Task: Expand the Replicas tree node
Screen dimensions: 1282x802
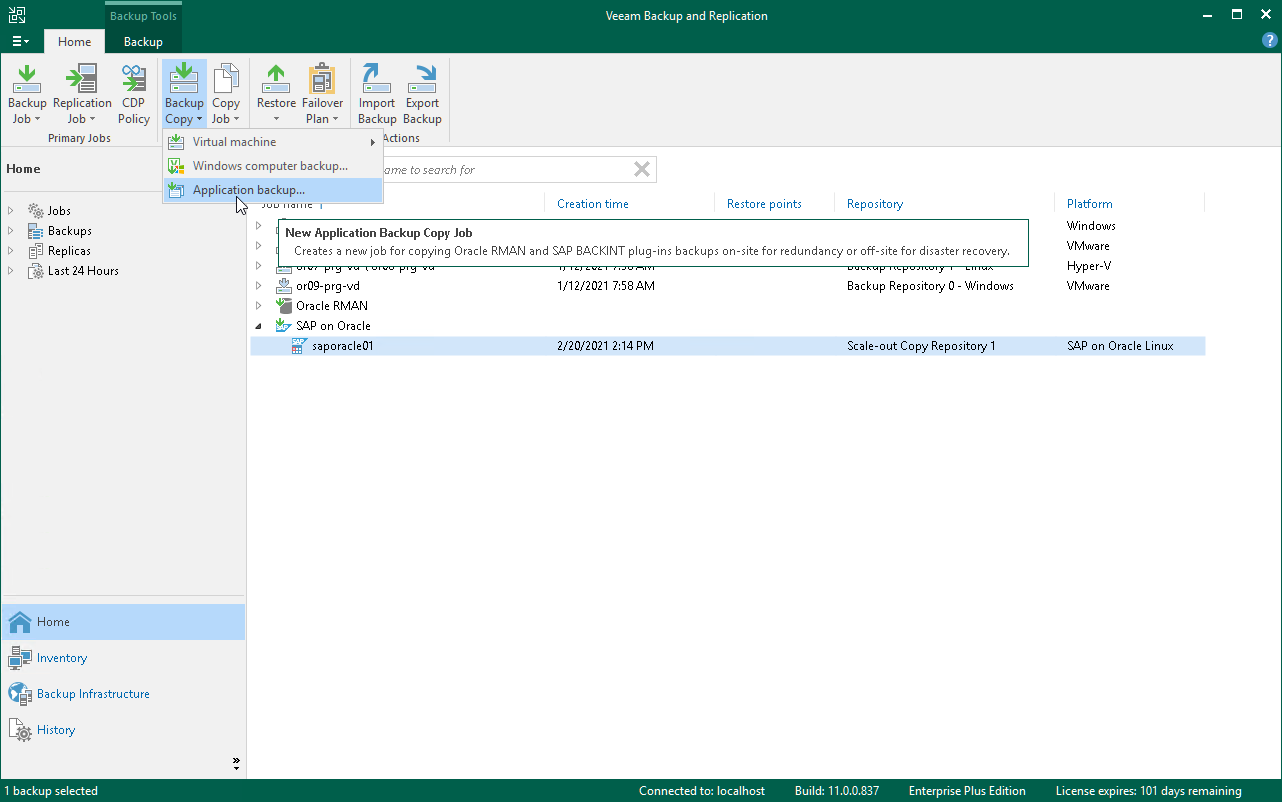Action: pyautogui.click(x=11, y=251)
